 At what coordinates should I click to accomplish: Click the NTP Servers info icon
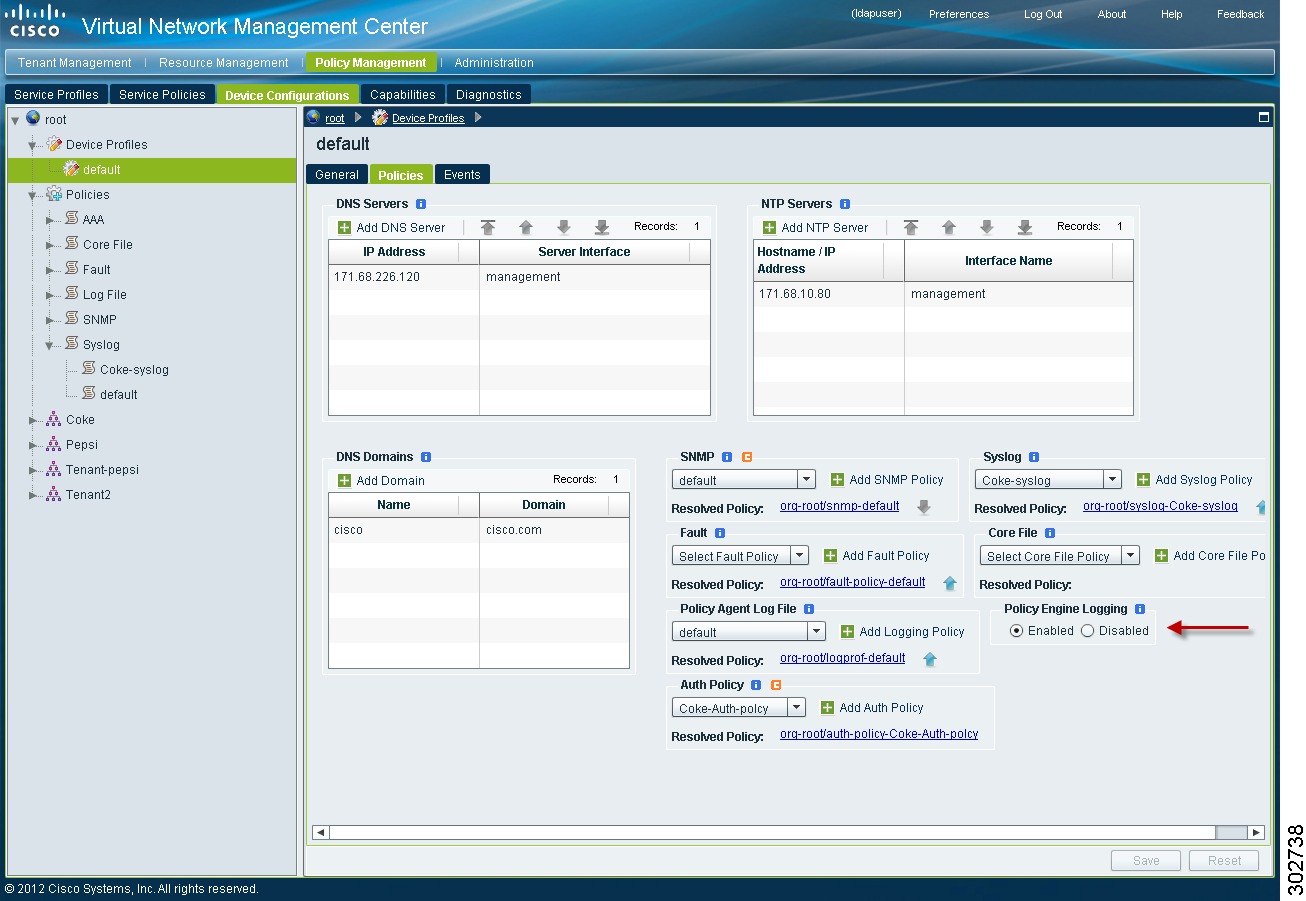pyautogui.click(x=845, y=204)
